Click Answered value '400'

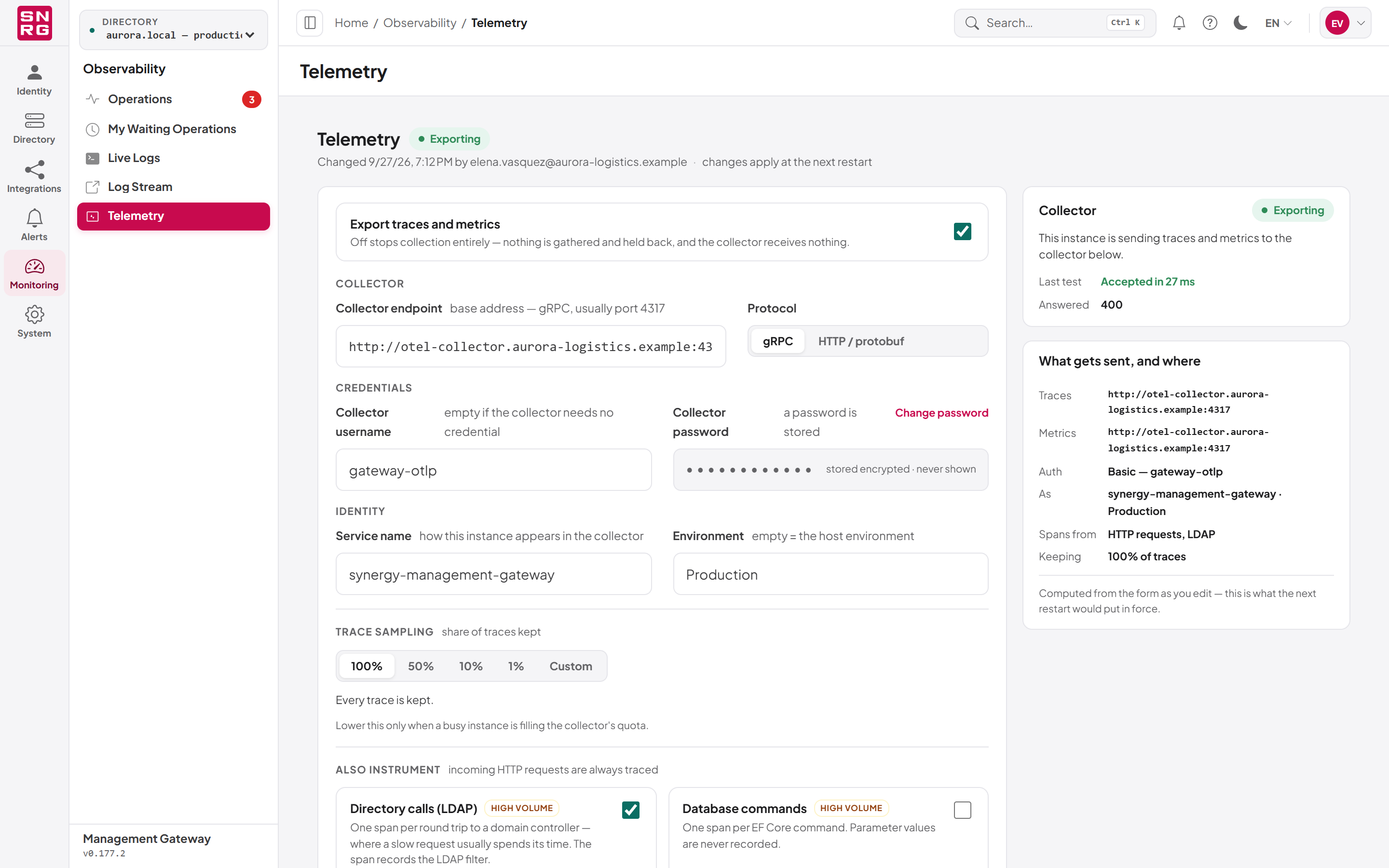(1111, 305)
